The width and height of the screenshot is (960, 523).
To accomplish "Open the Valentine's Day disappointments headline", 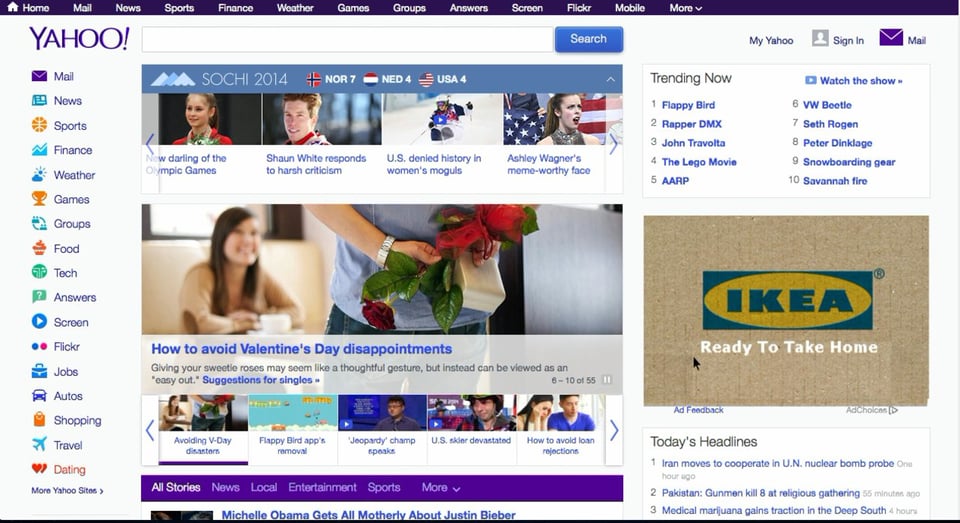I will [301, 348].
